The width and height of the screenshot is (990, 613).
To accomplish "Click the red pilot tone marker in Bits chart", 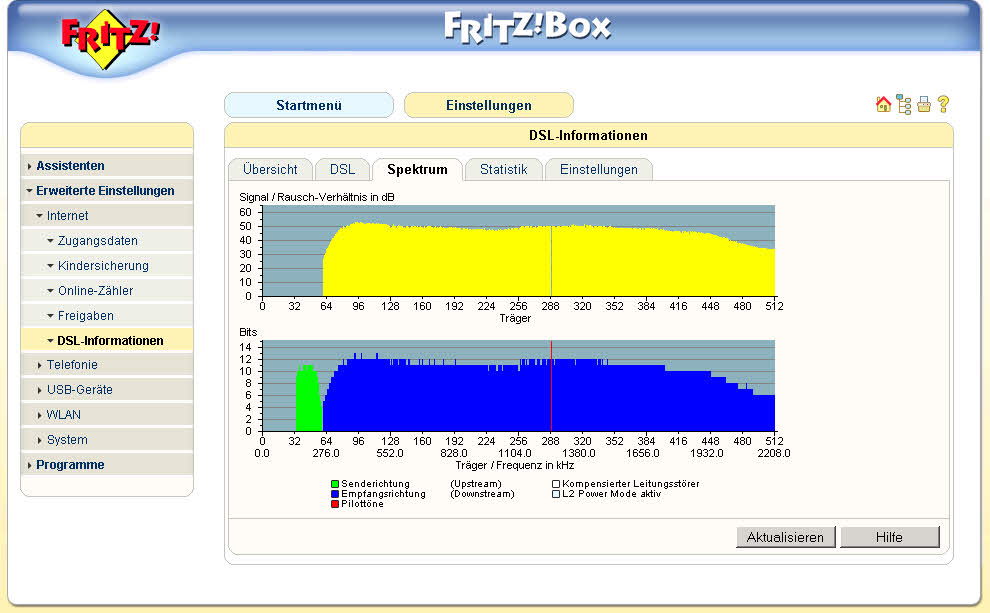I will point(551,386).
